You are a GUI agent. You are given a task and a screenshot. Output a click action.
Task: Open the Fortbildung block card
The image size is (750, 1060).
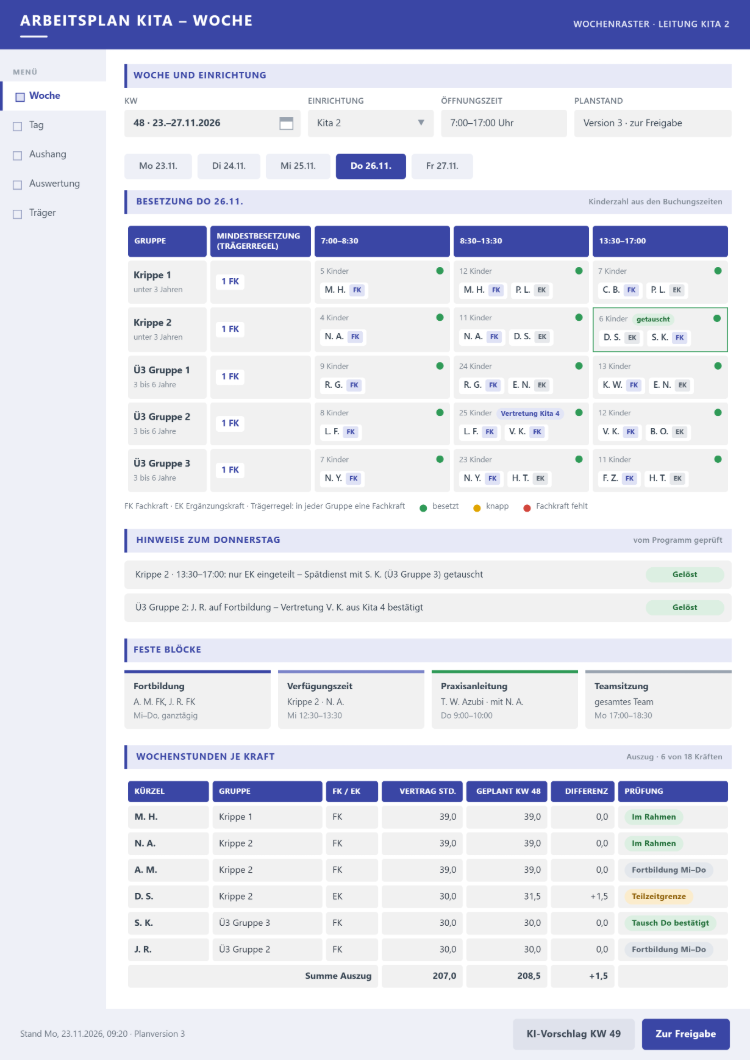(x=197, y=700)
